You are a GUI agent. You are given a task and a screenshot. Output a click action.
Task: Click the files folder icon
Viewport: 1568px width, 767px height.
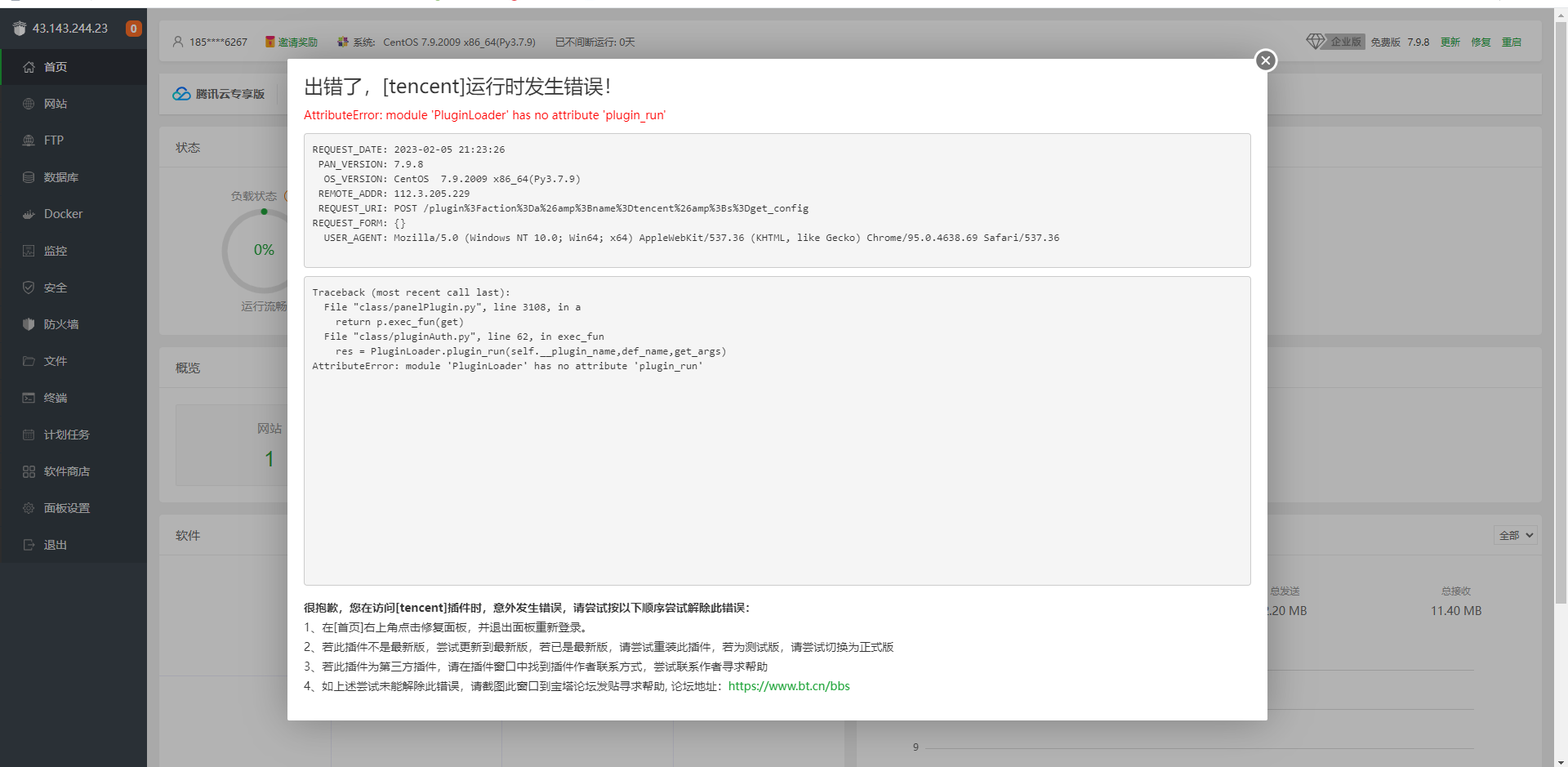click(29, 361)
